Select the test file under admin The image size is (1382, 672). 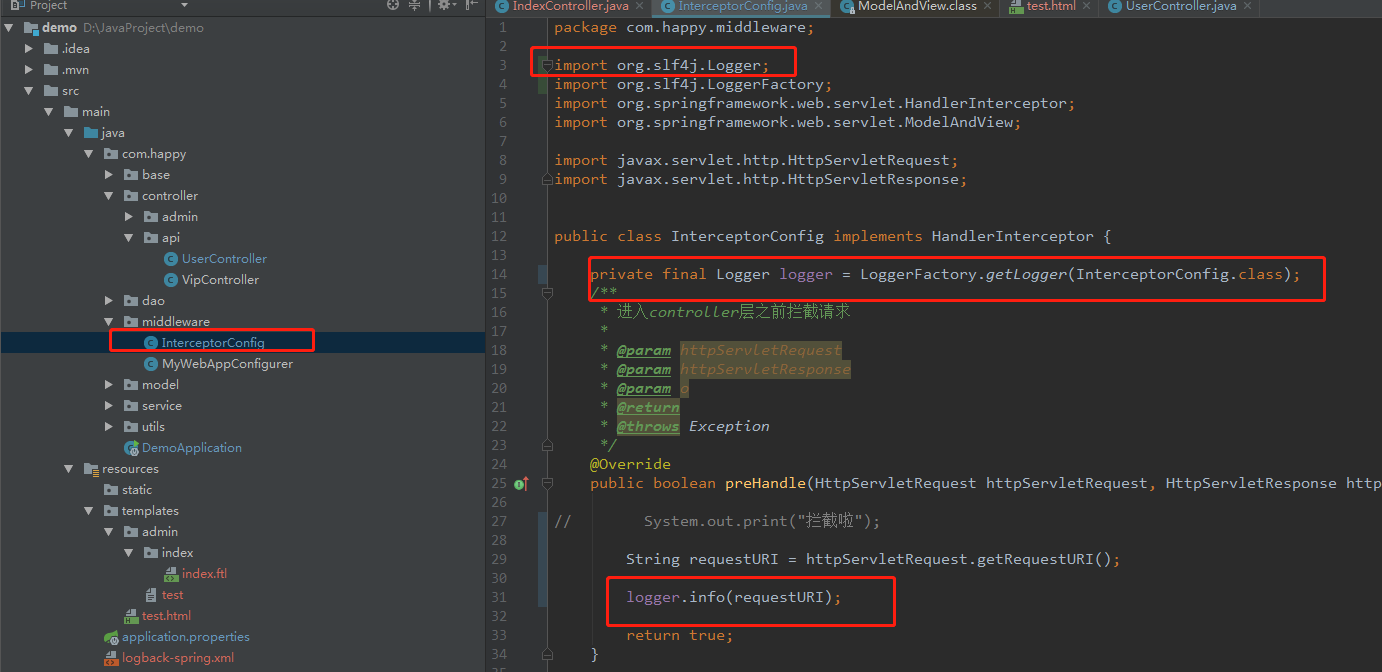point(172,595)
